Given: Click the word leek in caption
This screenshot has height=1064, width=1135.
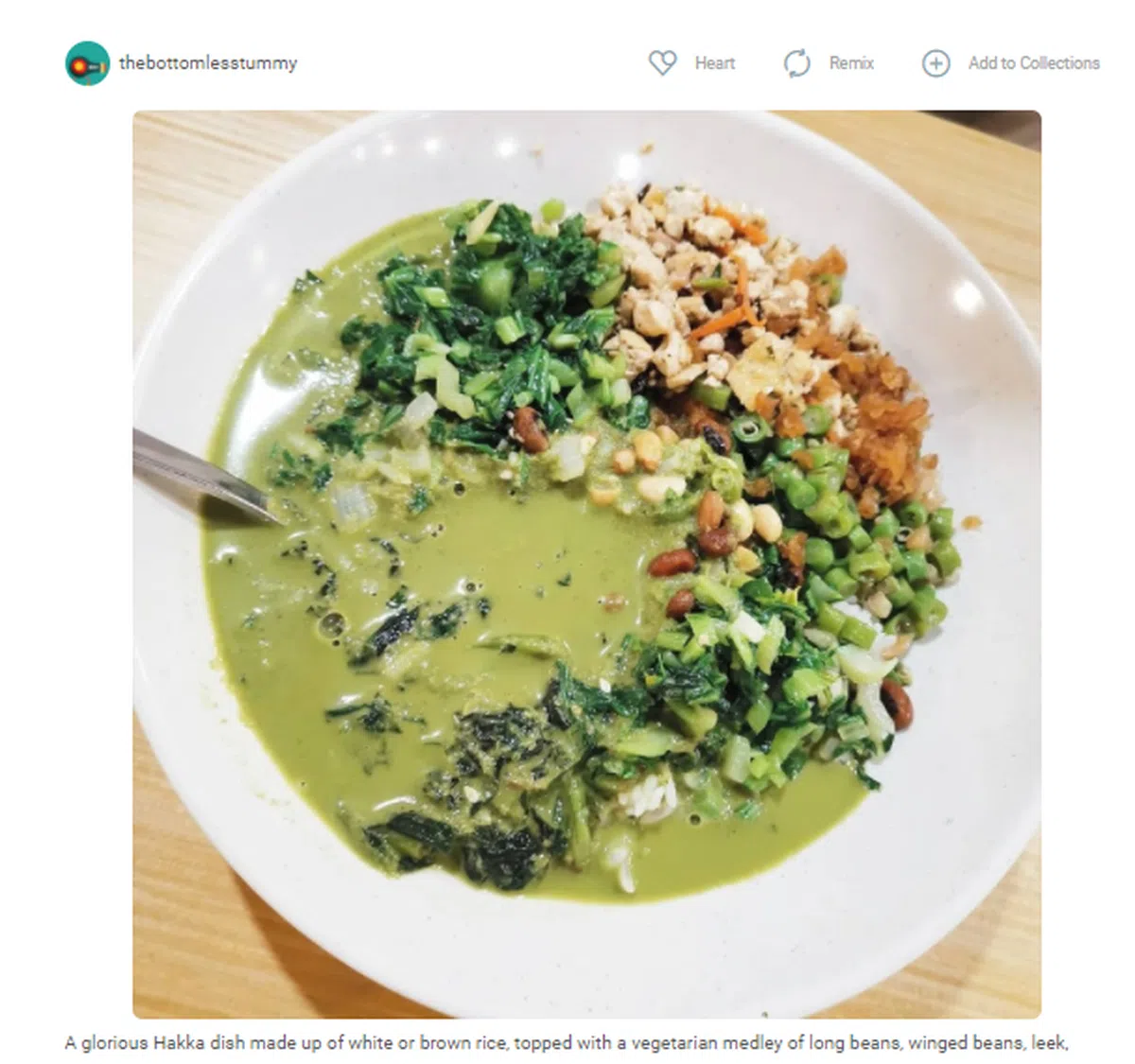Looking at the screenshot, I should click(x=1047, y=1043).
